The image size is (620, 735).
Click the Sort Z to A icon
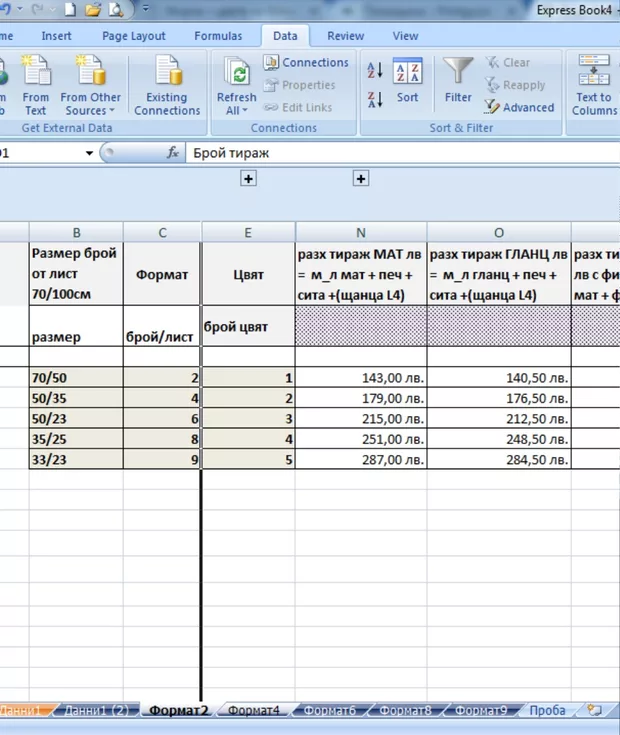(375, 100)
